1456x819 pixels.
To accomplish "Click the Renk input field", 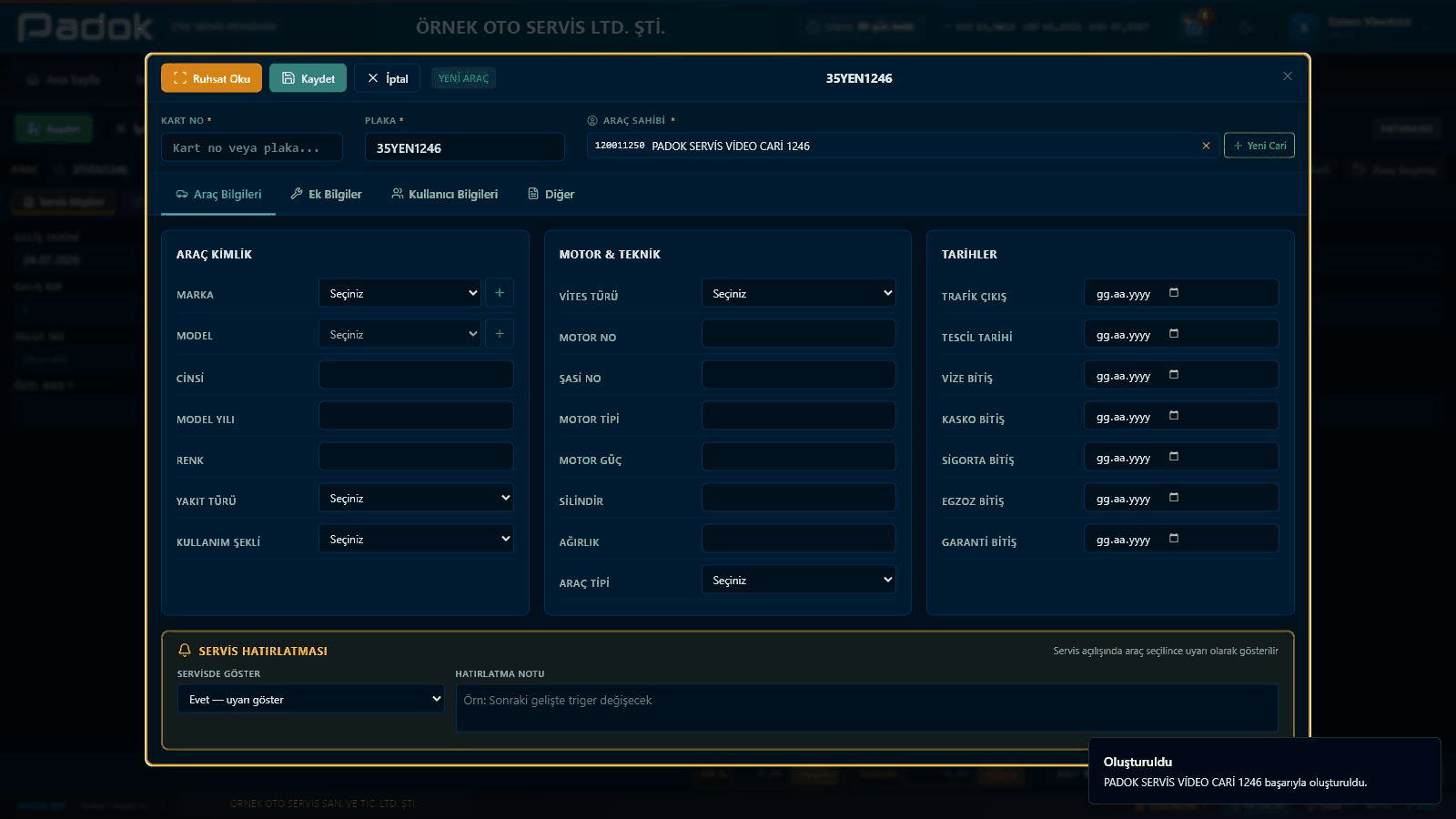I will coord(416,457).
